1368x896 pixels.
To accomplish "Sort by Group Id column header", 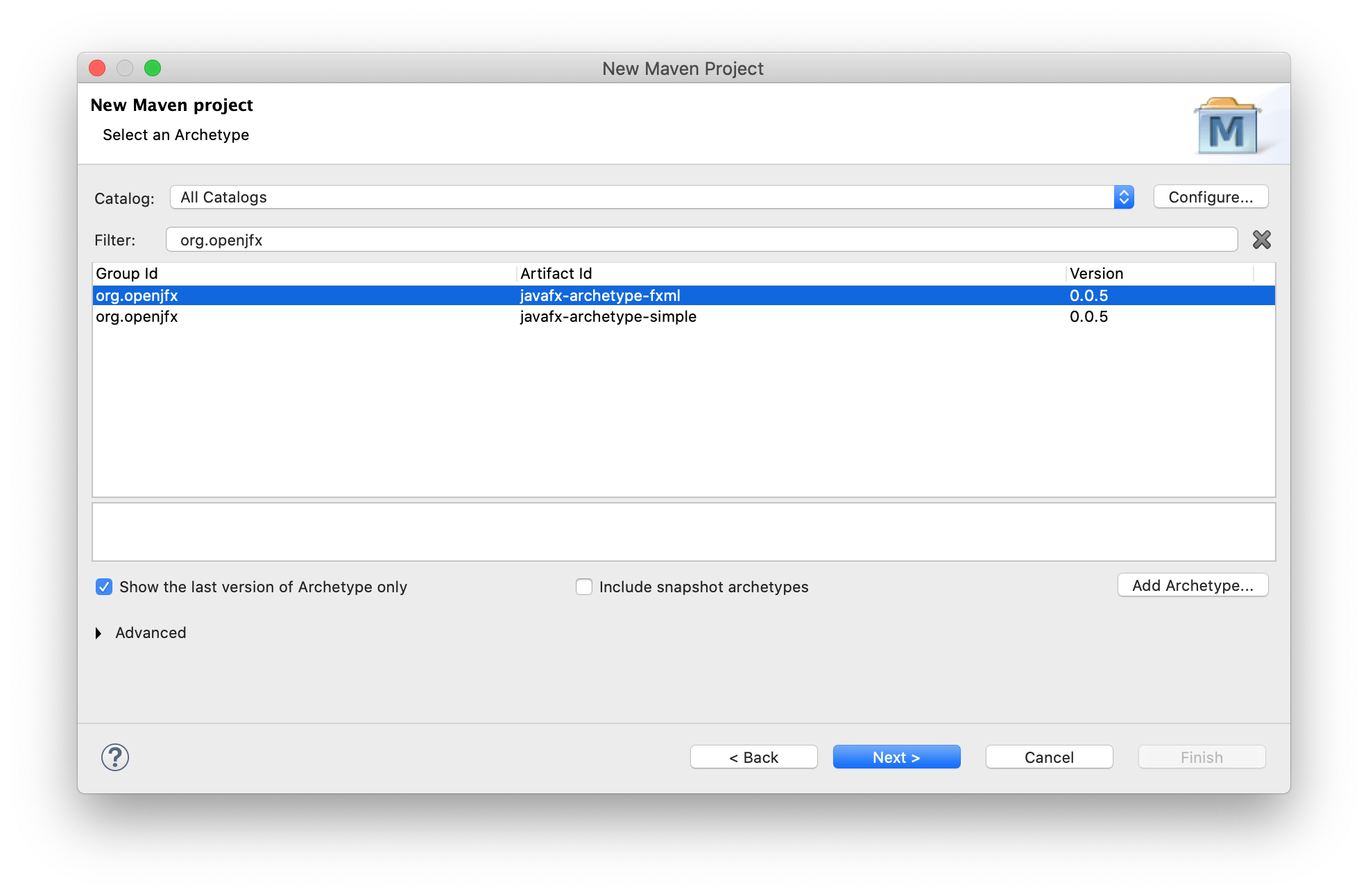I will tap(305, 273).
